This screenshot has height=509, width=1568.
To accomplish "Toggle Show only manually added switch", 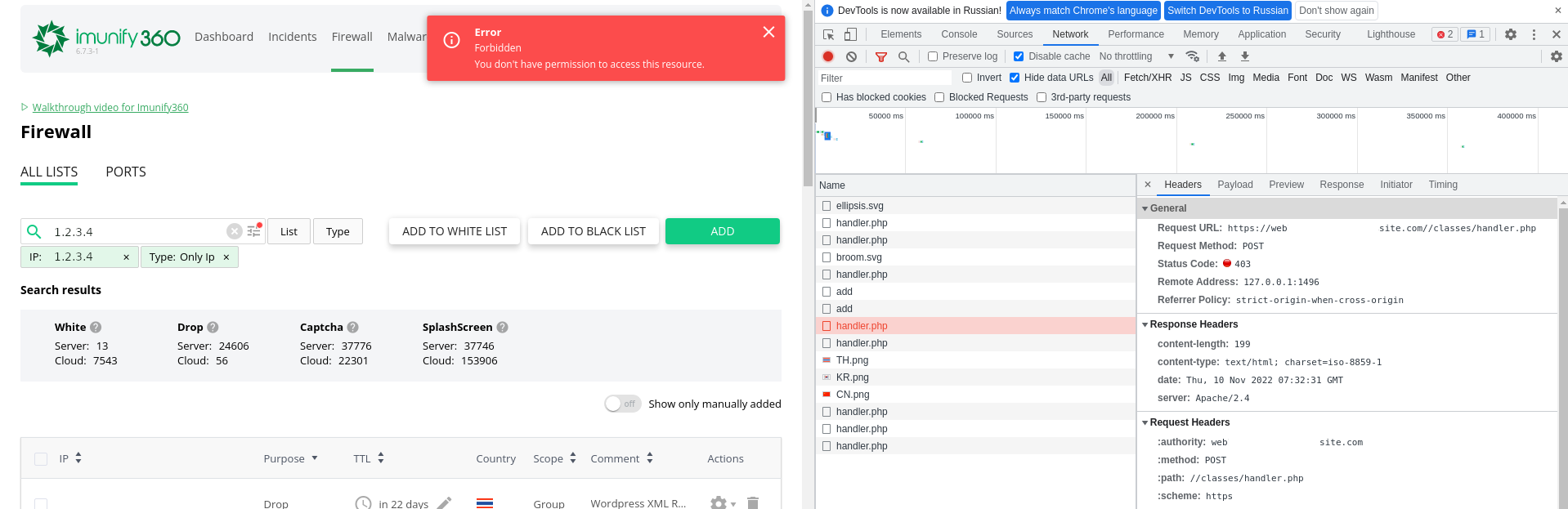I will click(x=623, y=404).
